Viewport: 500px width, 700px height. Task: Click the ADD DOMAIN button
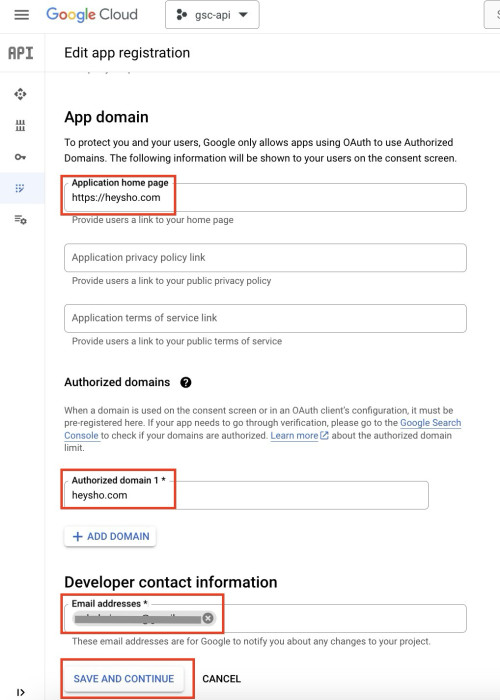(x=110, y=536)
